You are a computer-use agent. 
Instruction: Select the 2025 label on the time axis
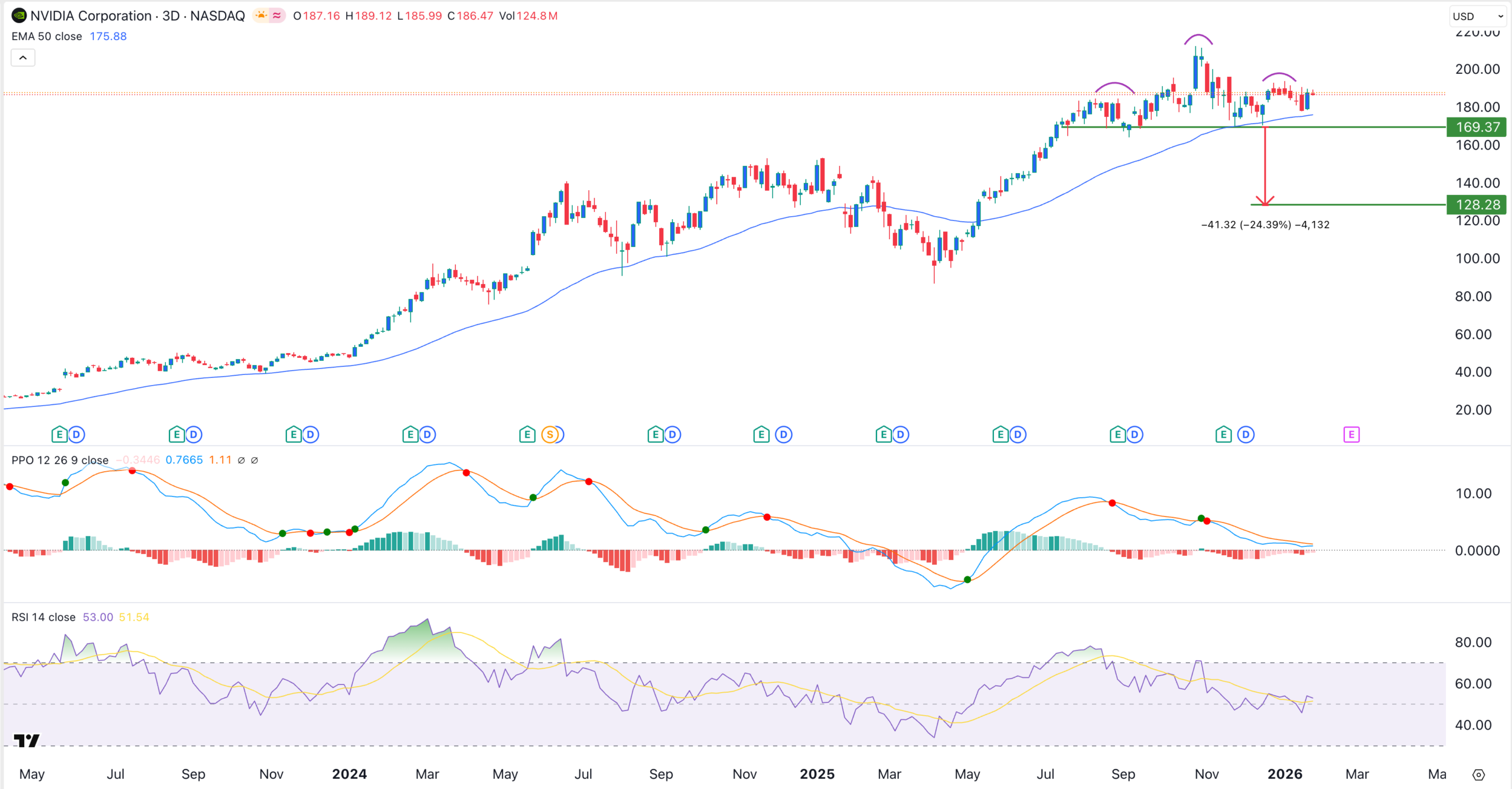[818, 774]
